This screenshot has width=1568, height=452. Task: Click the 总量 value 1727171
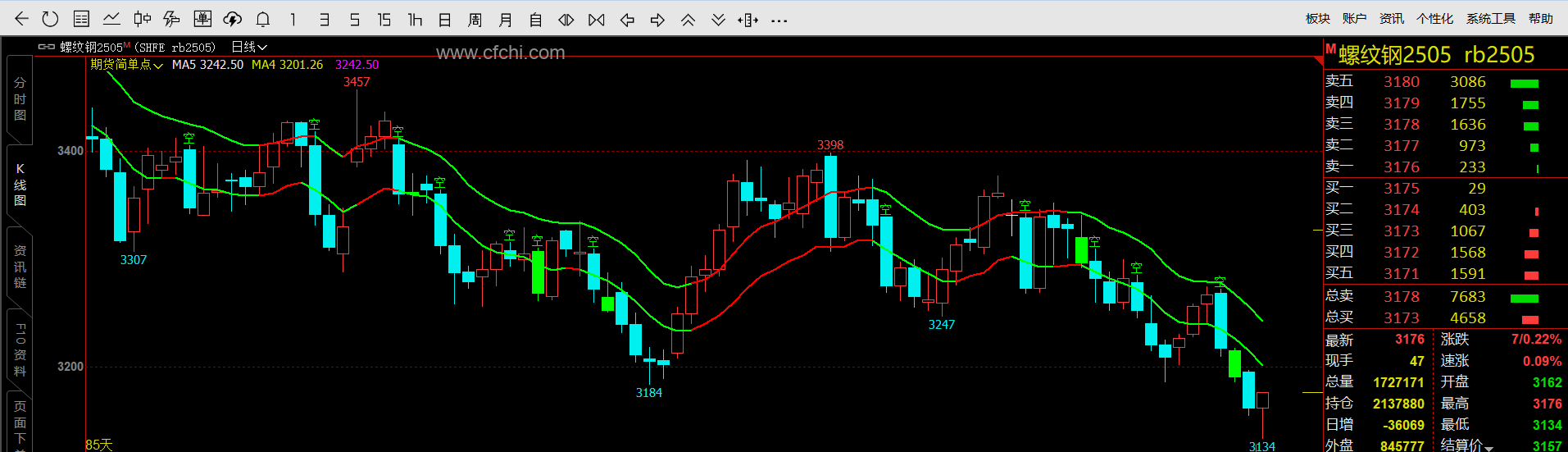point(1398,382)
